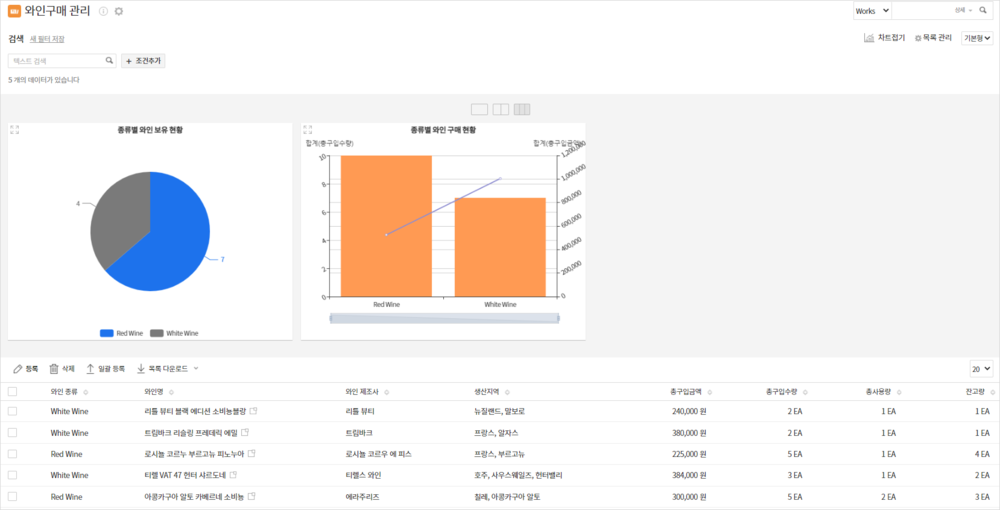Screen dimensions: 1000x510
Task: Click the range scrollbar under the bar chart
Action: pos(445,317)
